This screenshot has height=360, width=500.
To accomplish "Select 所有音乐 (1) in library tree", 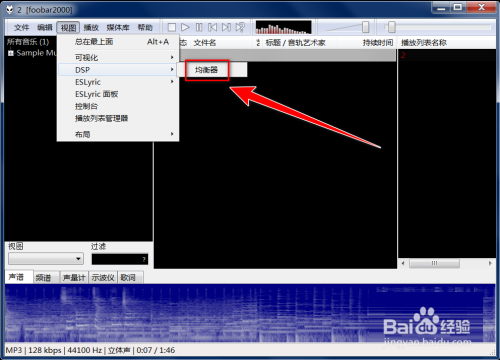I will 28,42.
